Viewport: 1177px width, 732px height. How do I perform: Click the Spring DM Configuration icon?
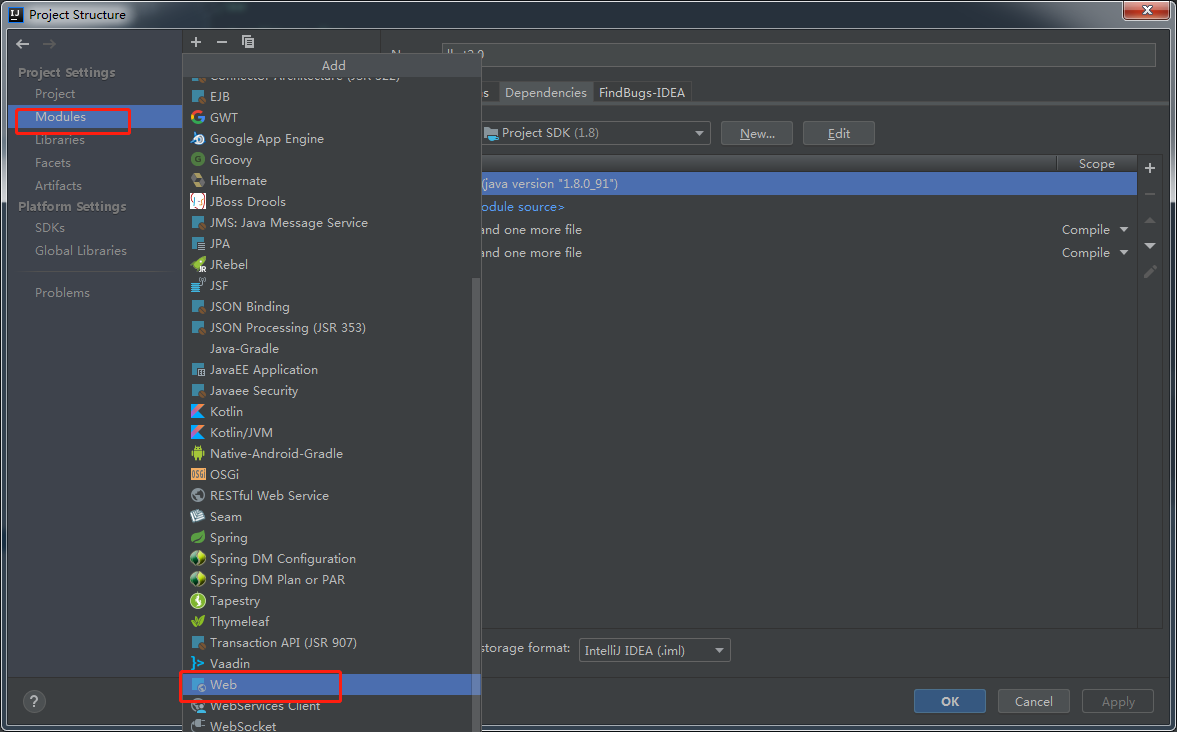tap(197, 559)
